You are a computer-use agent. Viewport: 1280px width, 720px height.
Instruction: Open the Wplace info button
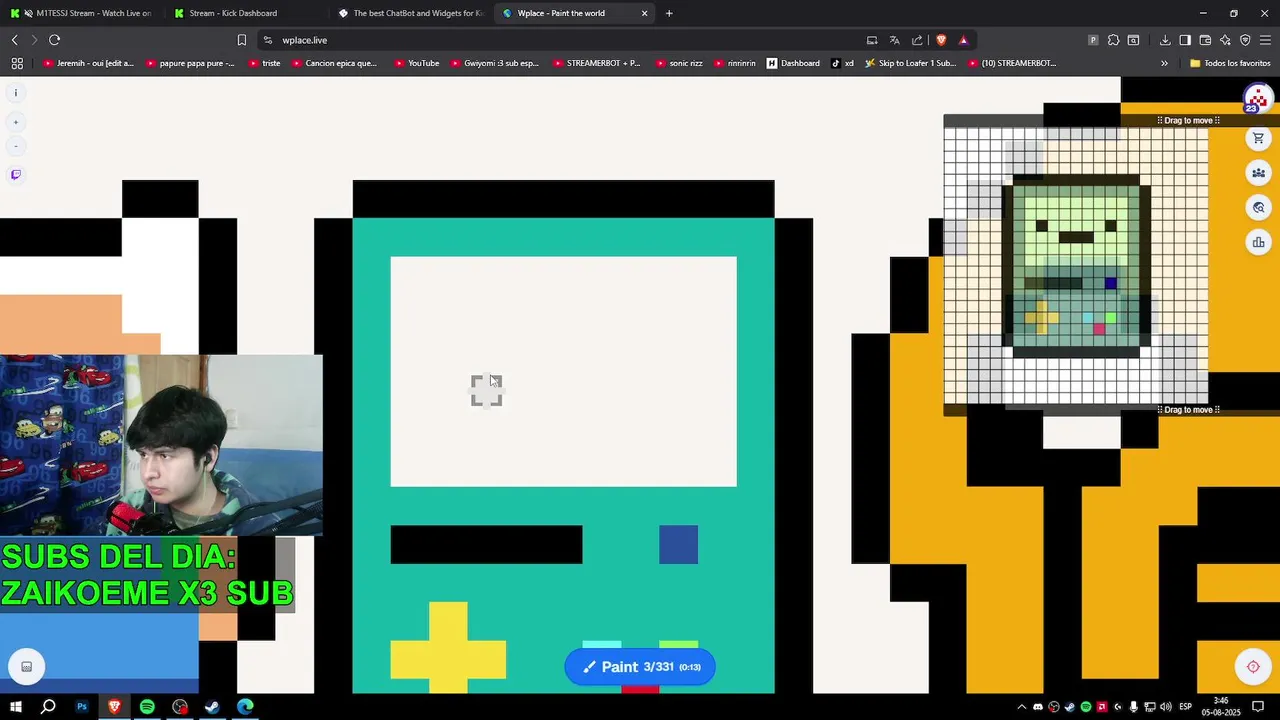pos(15,93)
